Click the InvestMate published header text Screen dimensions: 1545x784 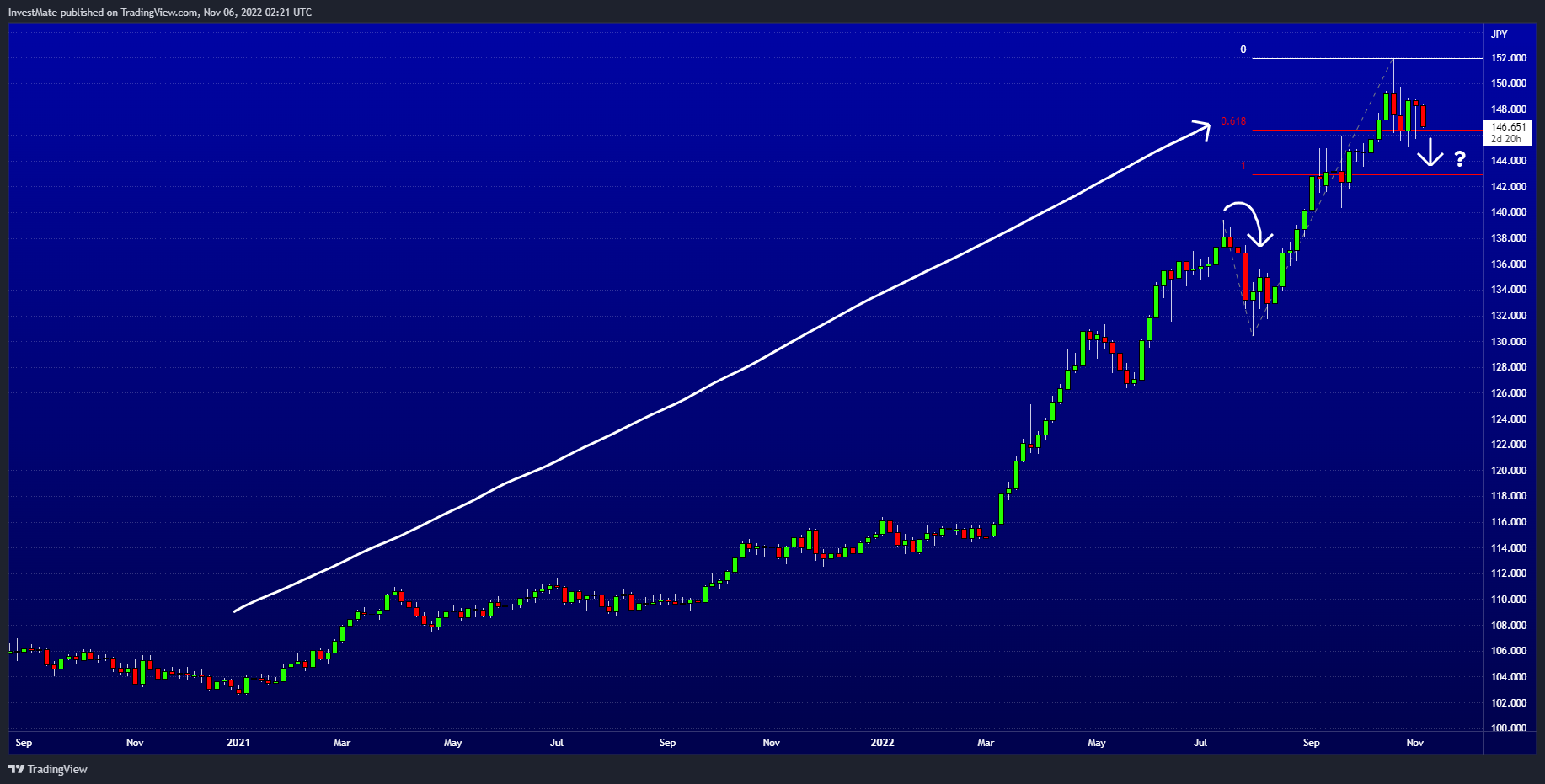160,13
